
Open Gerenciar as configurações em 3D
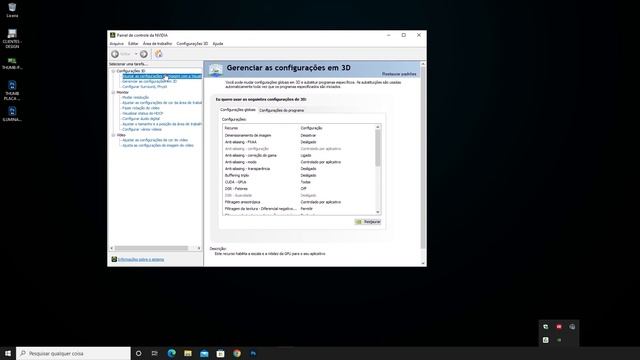click(149, 82)
